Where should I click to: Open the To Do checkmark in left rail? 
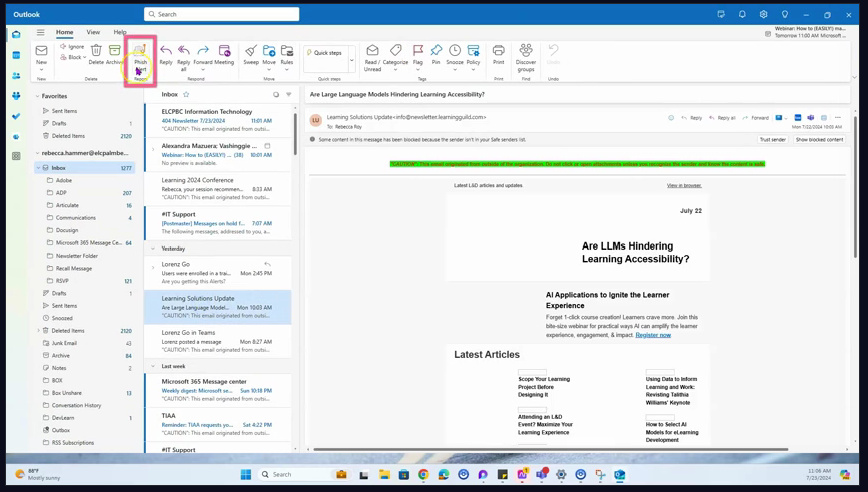[16, 116]
